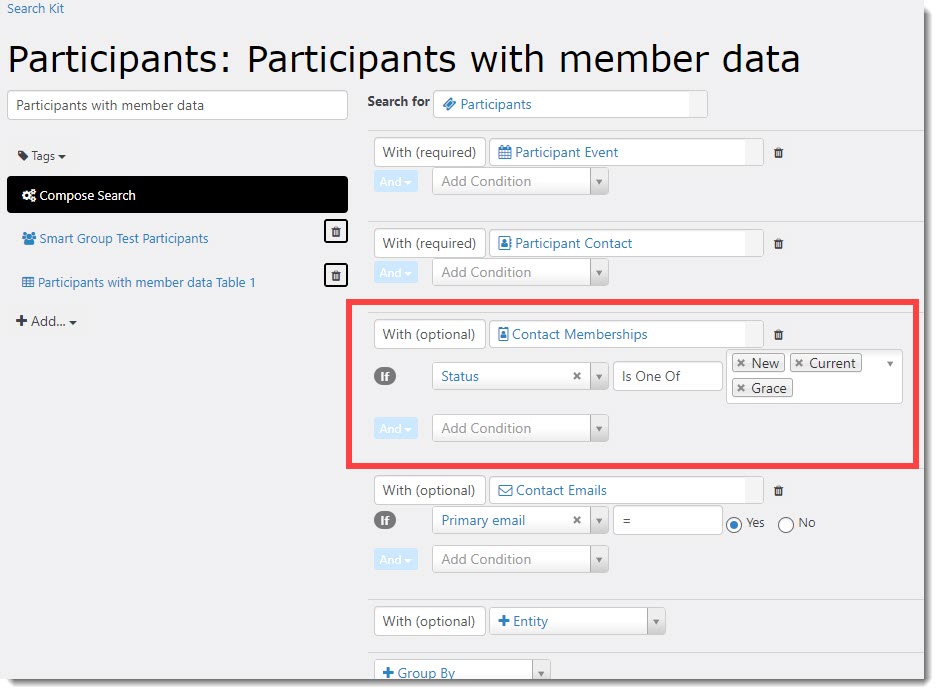Image resolution: width=939 pixels, height=694 pixels.
Task: Select the No radio button
Action: 786,525
